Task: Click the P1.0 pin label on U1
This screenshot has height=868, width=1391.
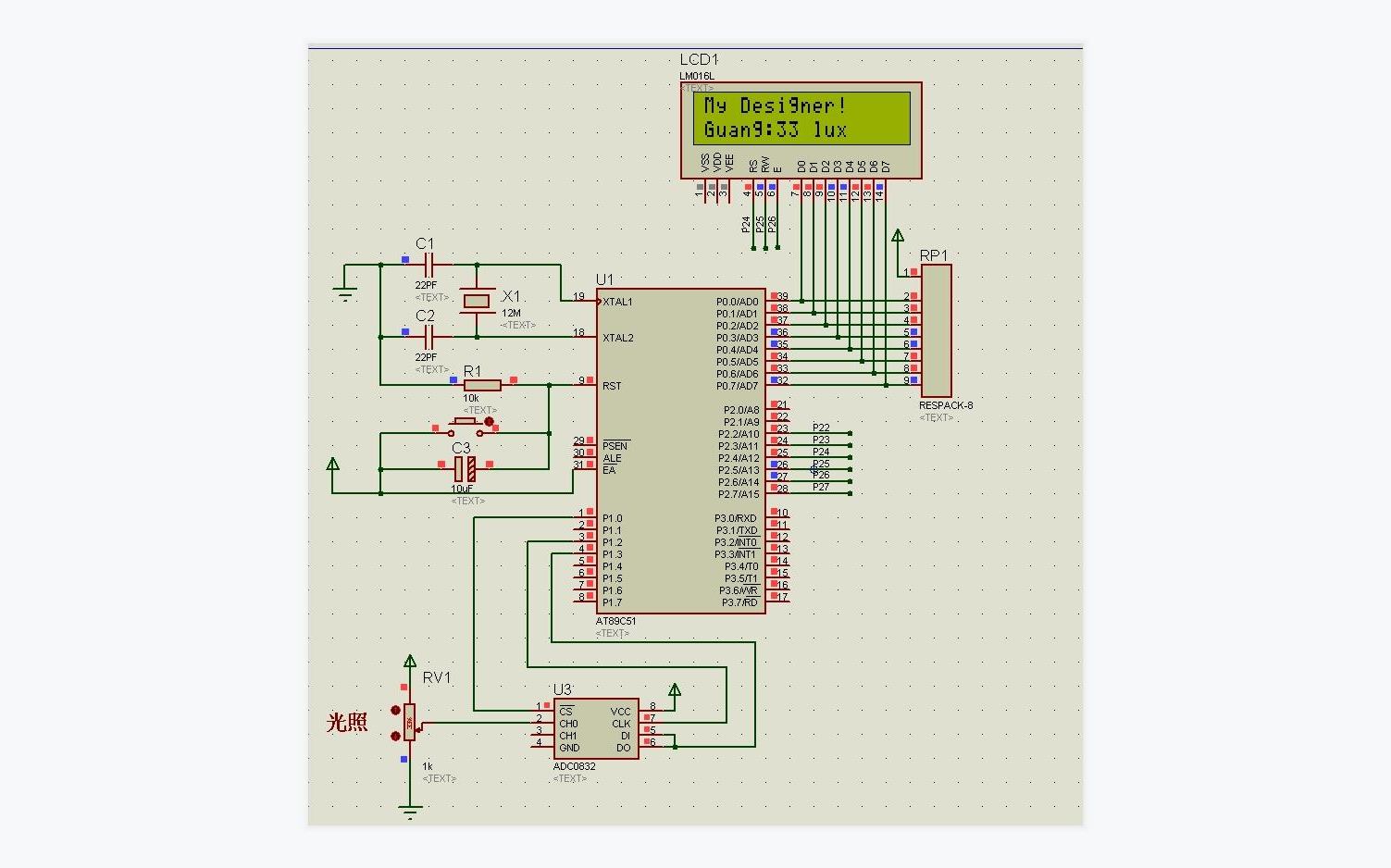Action: 613,518
